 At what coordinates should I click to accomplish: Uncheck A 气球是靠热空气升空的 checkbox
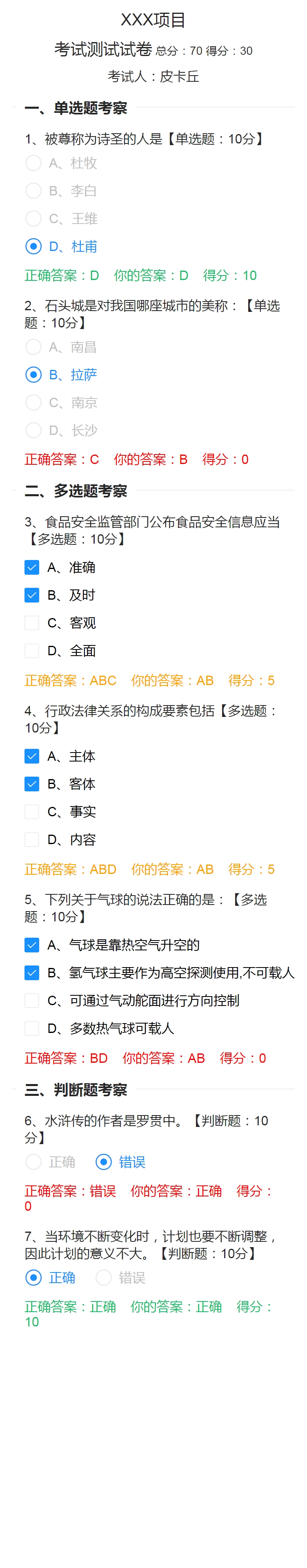coord(31,945)
